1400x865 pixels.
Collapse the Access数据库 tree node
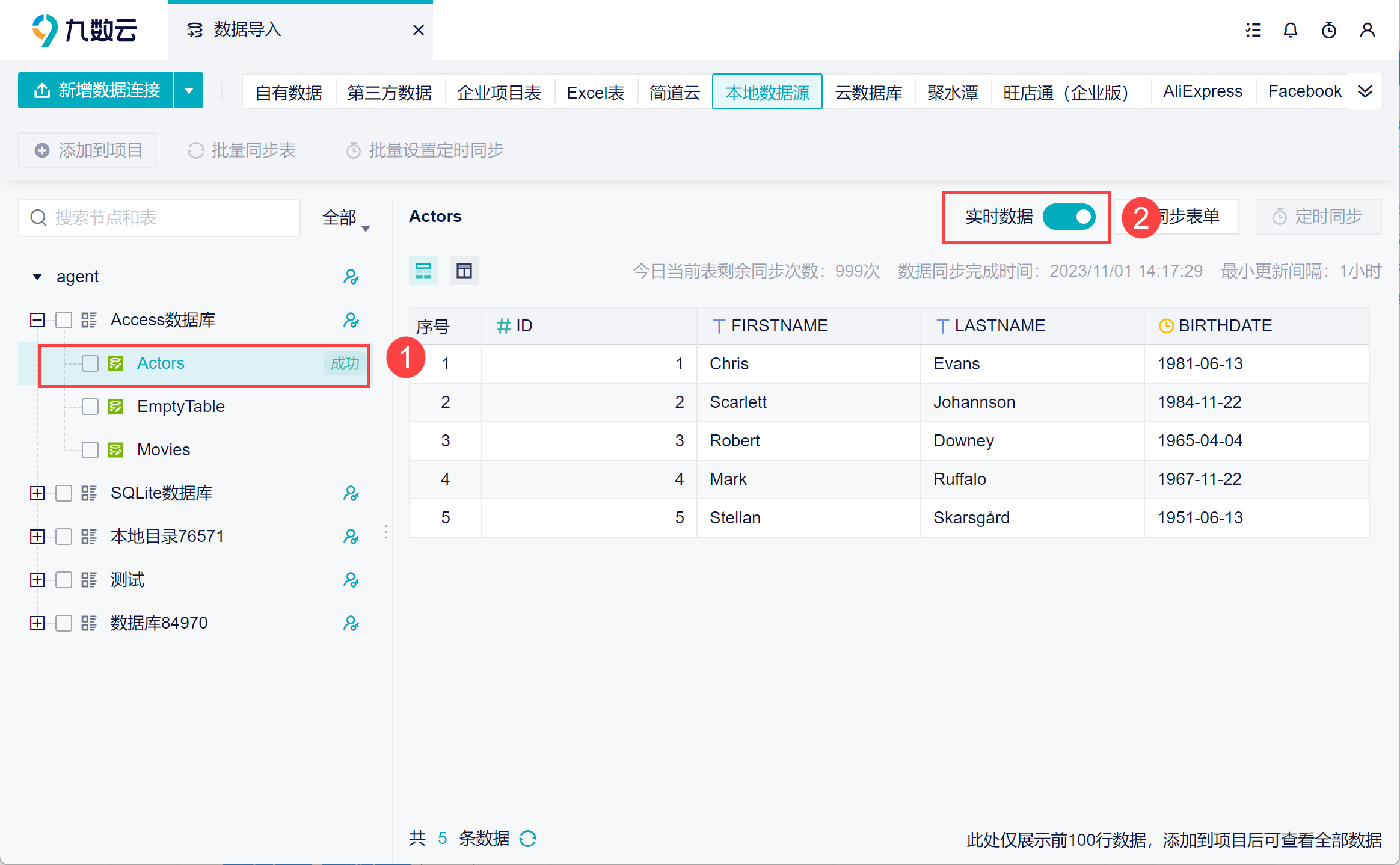pos(37,320)
